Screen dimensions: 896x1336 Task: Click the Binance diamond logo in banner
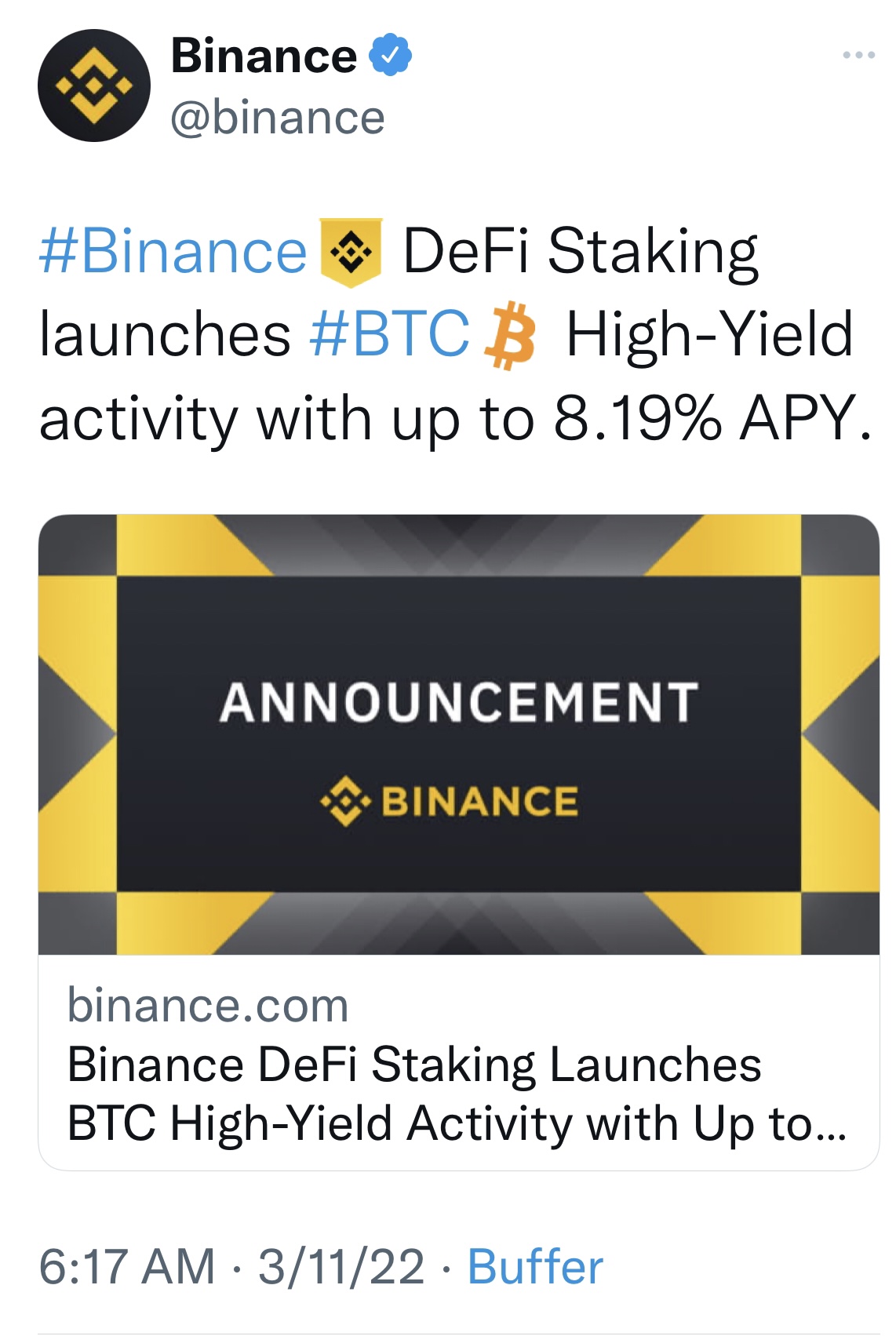click(x=345, y=801)
